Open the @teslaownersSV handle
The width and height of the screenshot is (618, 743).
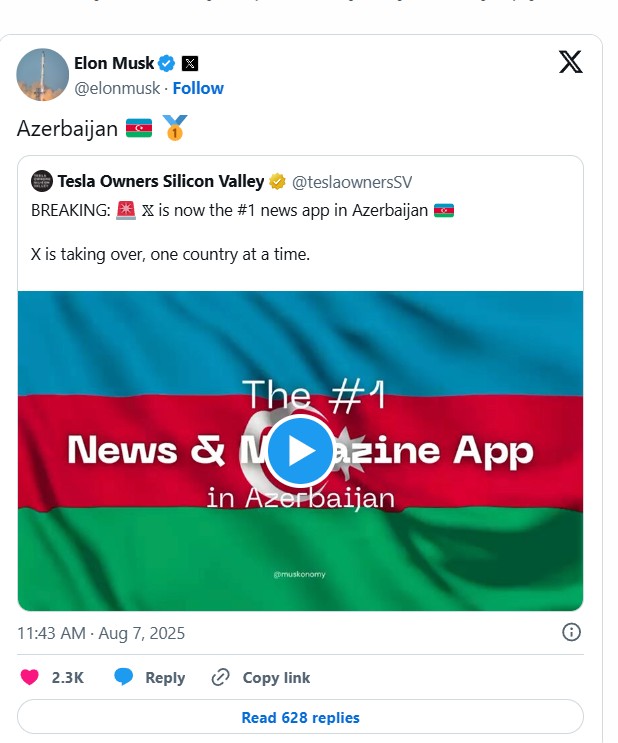click(352, 182)
